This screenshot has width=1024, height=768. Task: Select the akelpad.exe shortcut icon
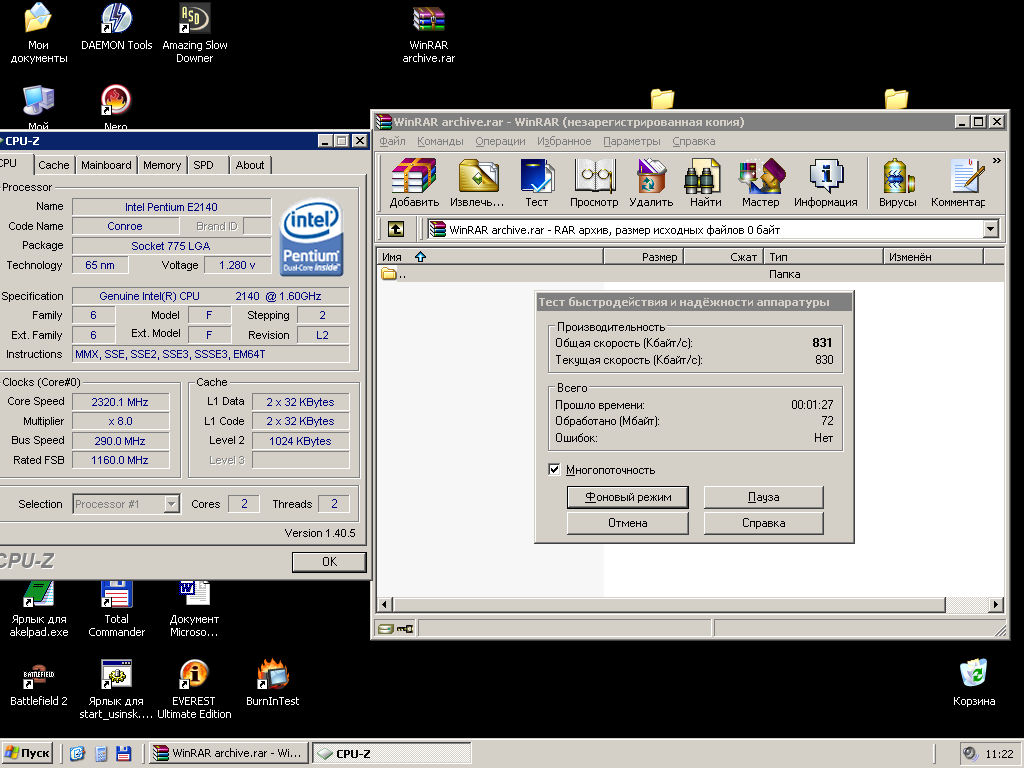pyautogui.click(x=39, y=609)
